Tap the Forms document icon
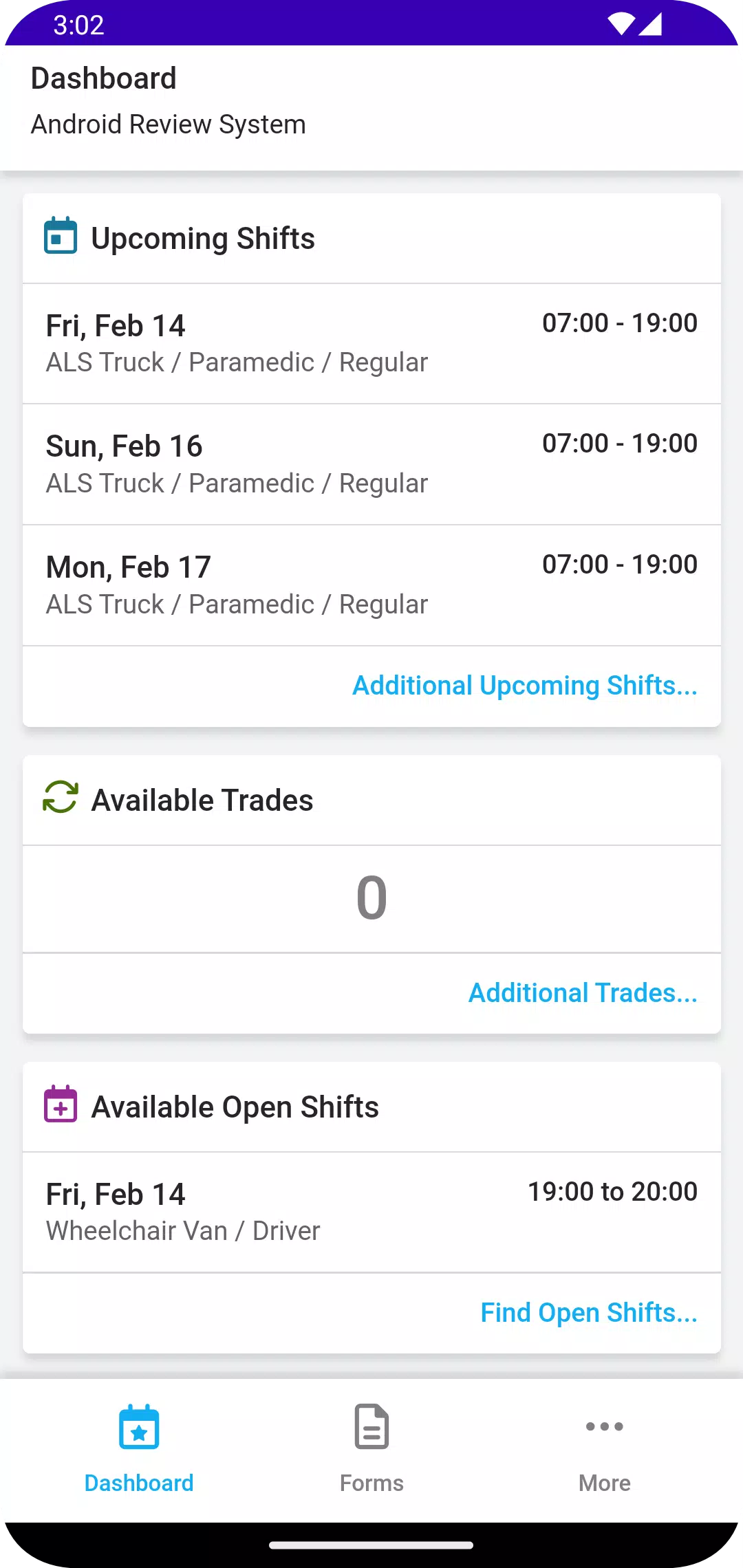Image resolution: width=743 pixels, height=1568 pixels. pyautogui.click(x=371, y=1427)
